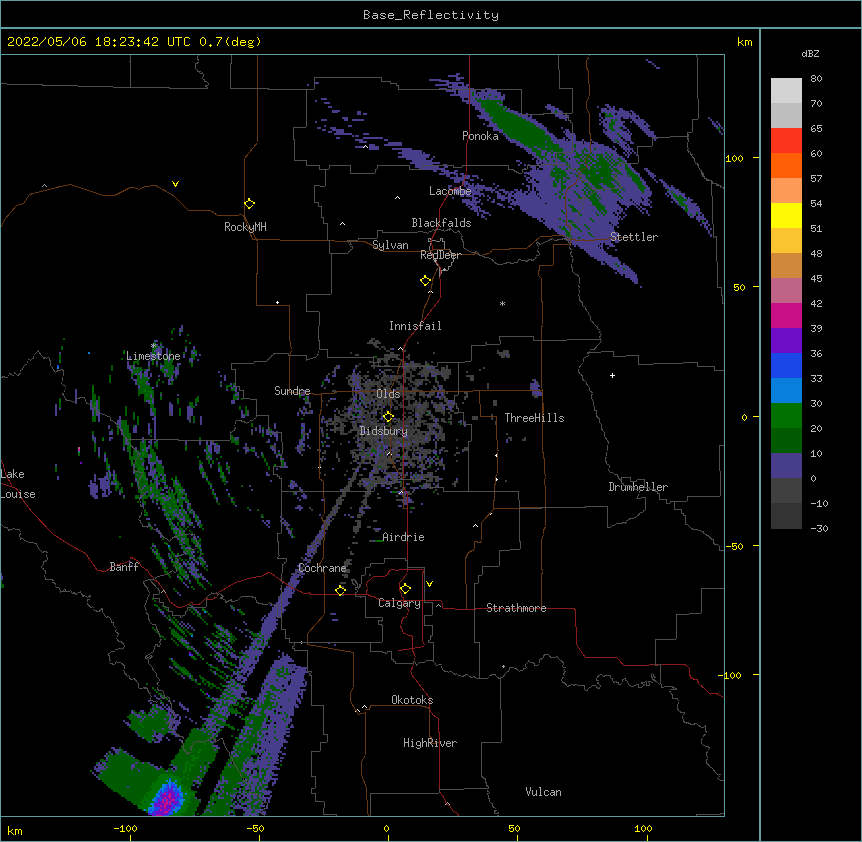
Task: Click the RedDeer city label
Action: (440, 255)
